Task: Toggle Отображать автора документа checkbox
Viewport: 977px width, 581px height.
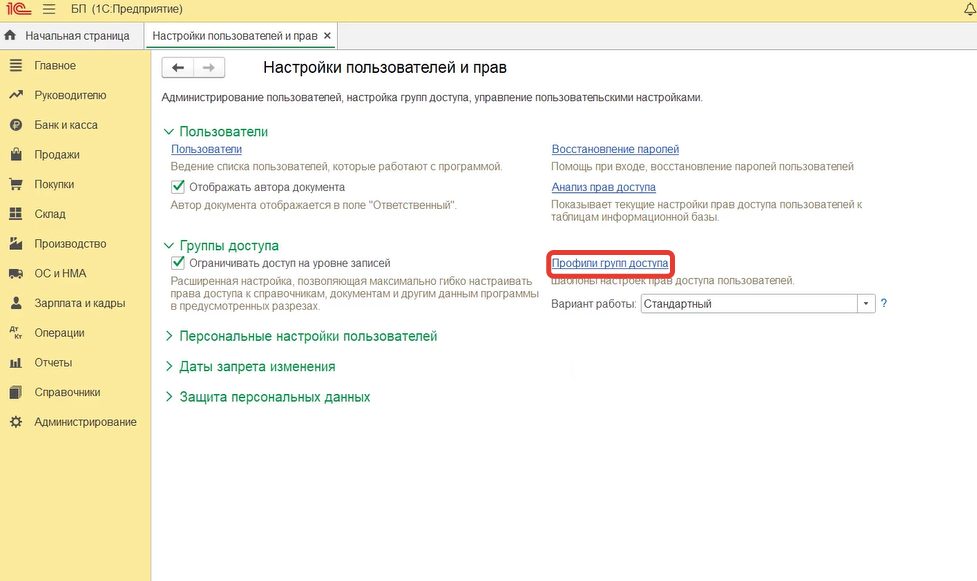Action: tap(179, 187)
